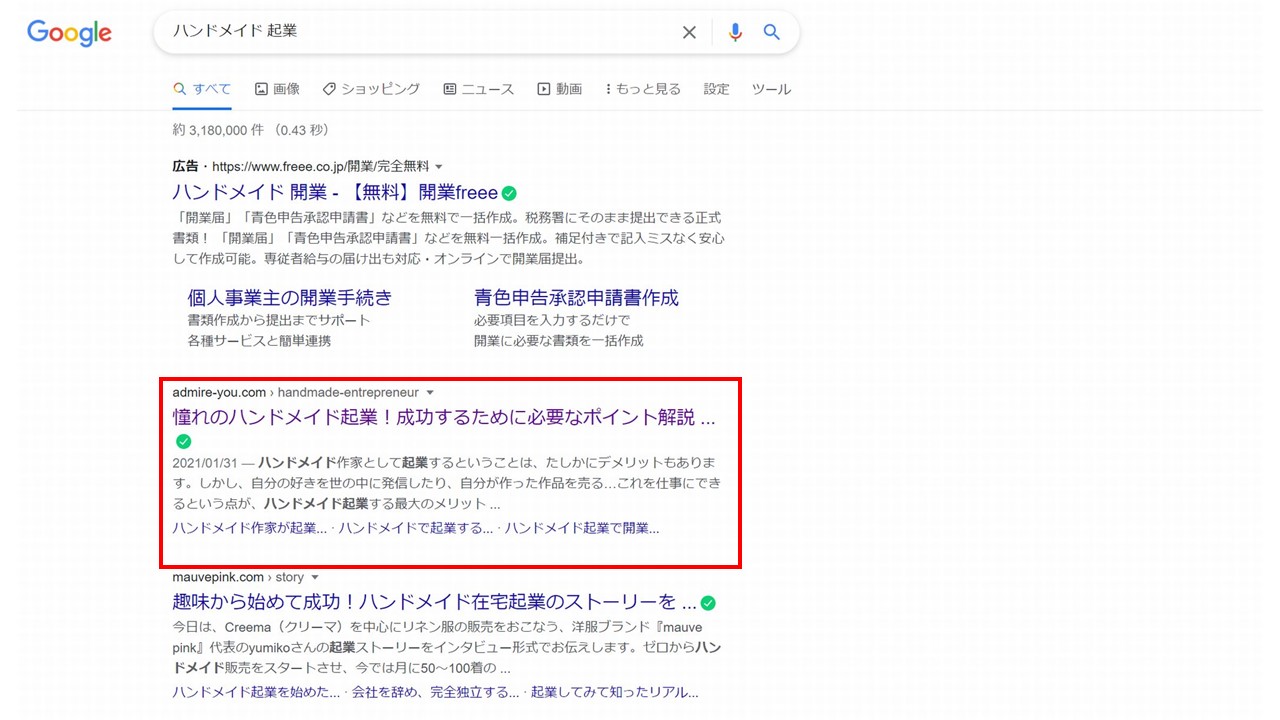Open sitelink 青色申告承認申請書作成

(x=576, y=297)
